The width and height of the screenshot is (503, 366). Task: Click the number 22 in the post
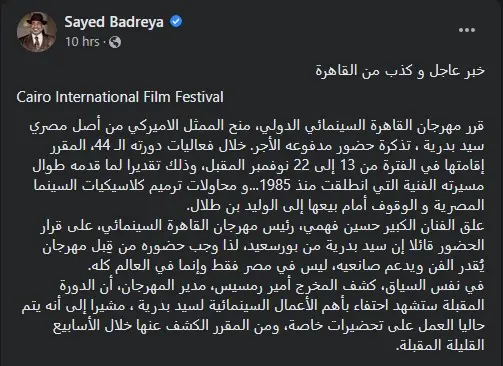(301, 166)
